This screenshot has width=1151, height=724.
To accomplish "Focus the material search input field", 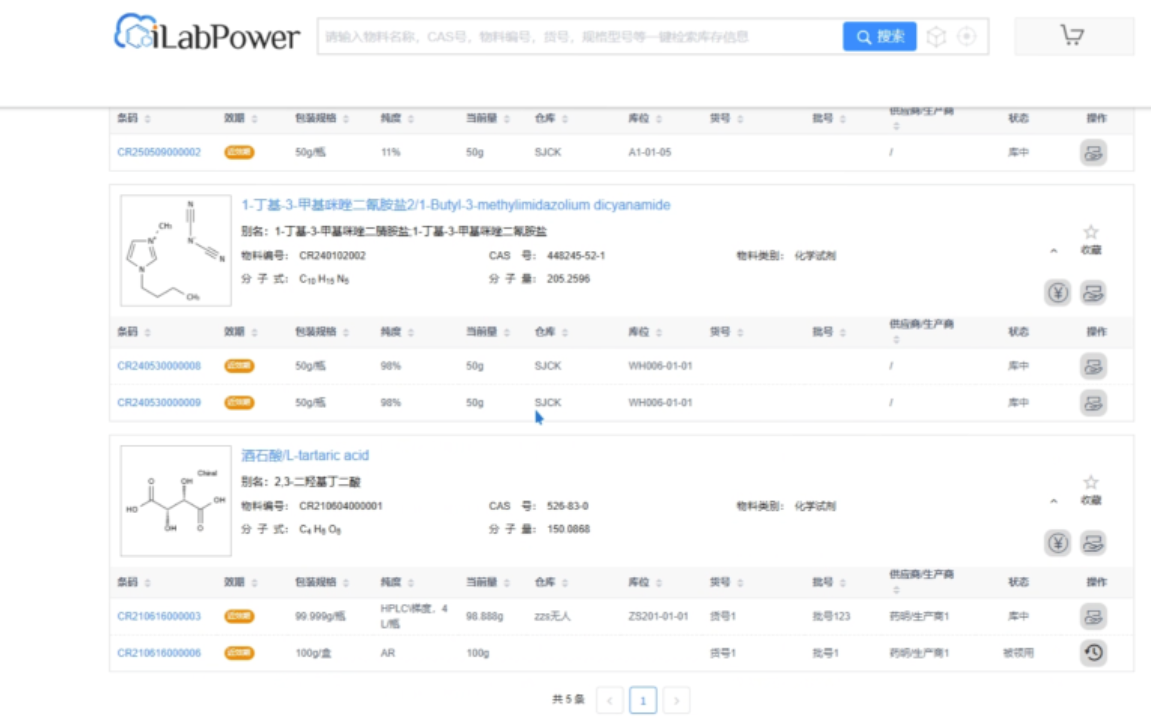I will tap(580, 37).
